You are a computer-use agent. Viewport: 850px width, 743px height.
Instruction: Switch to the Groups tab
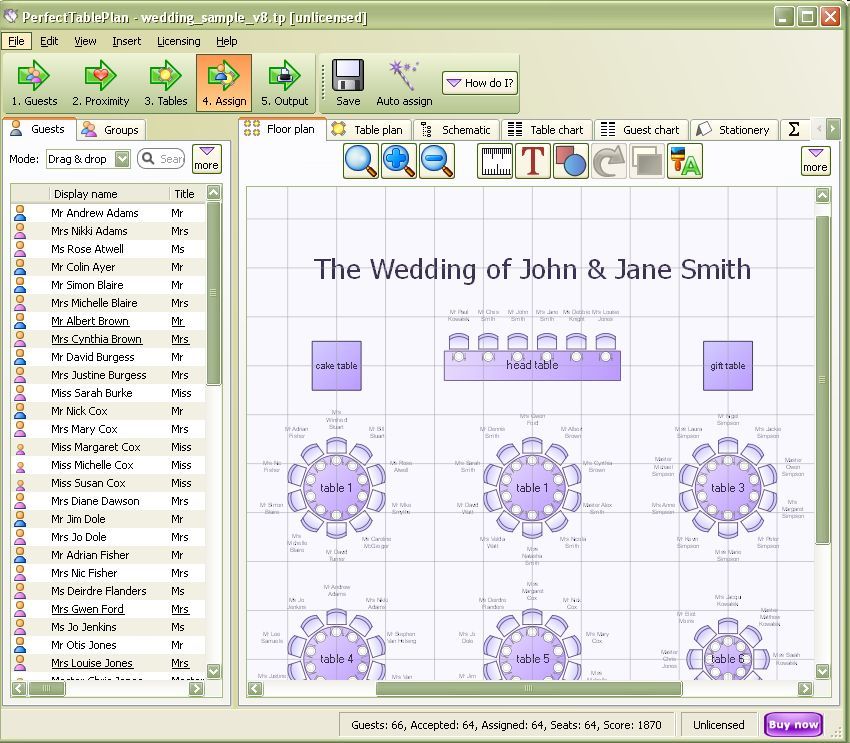point(111,130)
